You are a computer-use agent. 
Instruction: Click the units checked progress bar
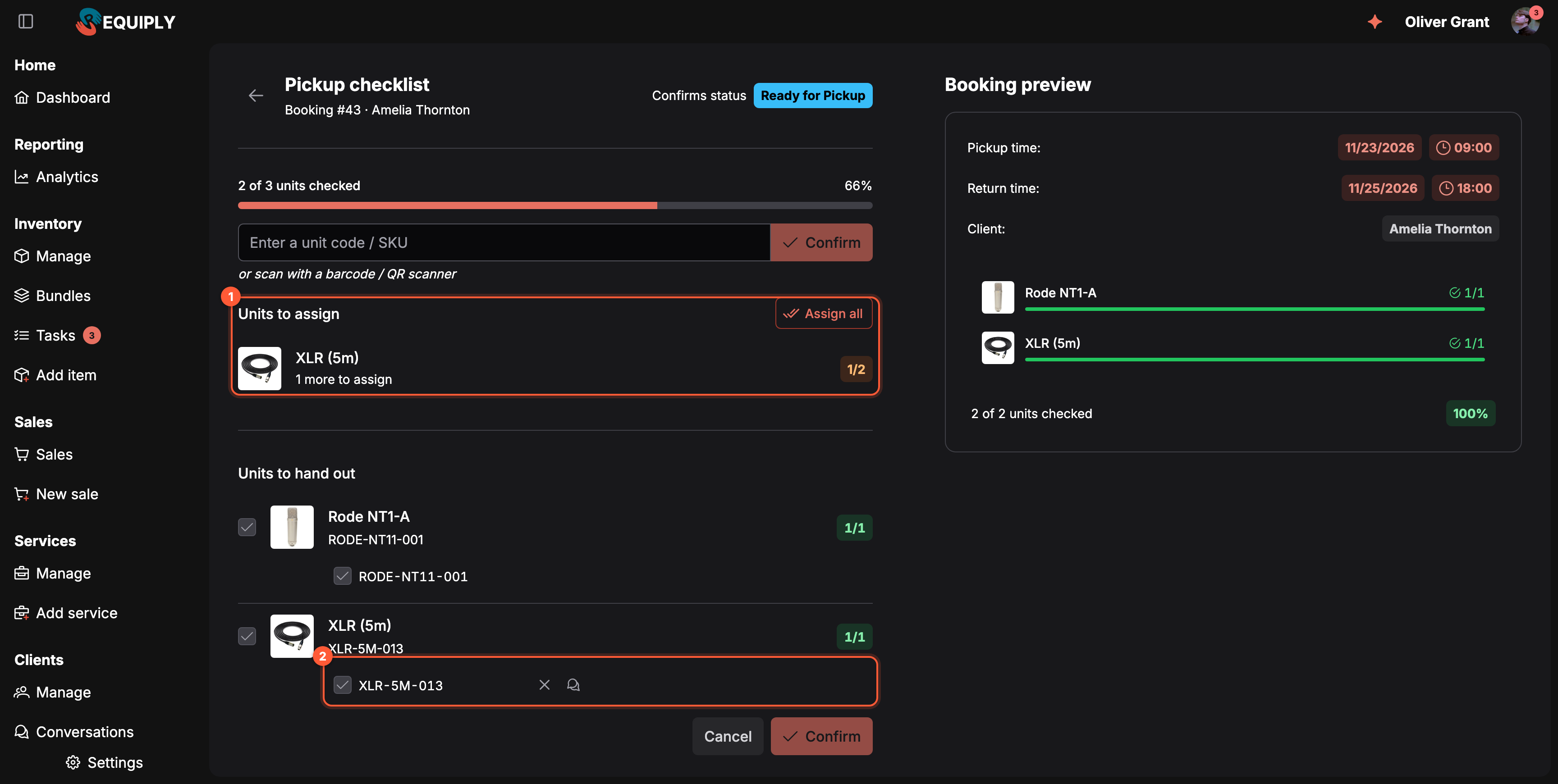coord(554,205)
